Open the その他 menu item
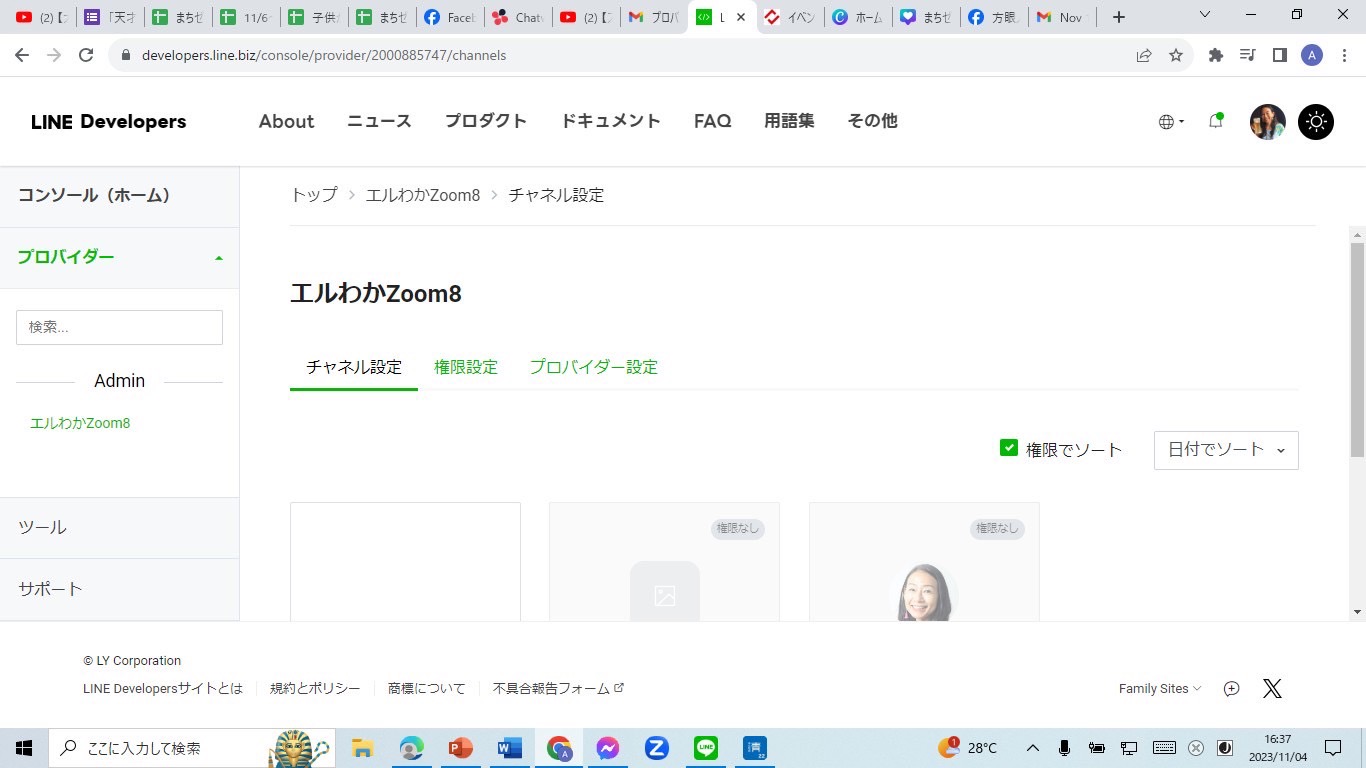The width and height of the screenshot is (1366, 768). pyautogui.click(x=872, y=121)
